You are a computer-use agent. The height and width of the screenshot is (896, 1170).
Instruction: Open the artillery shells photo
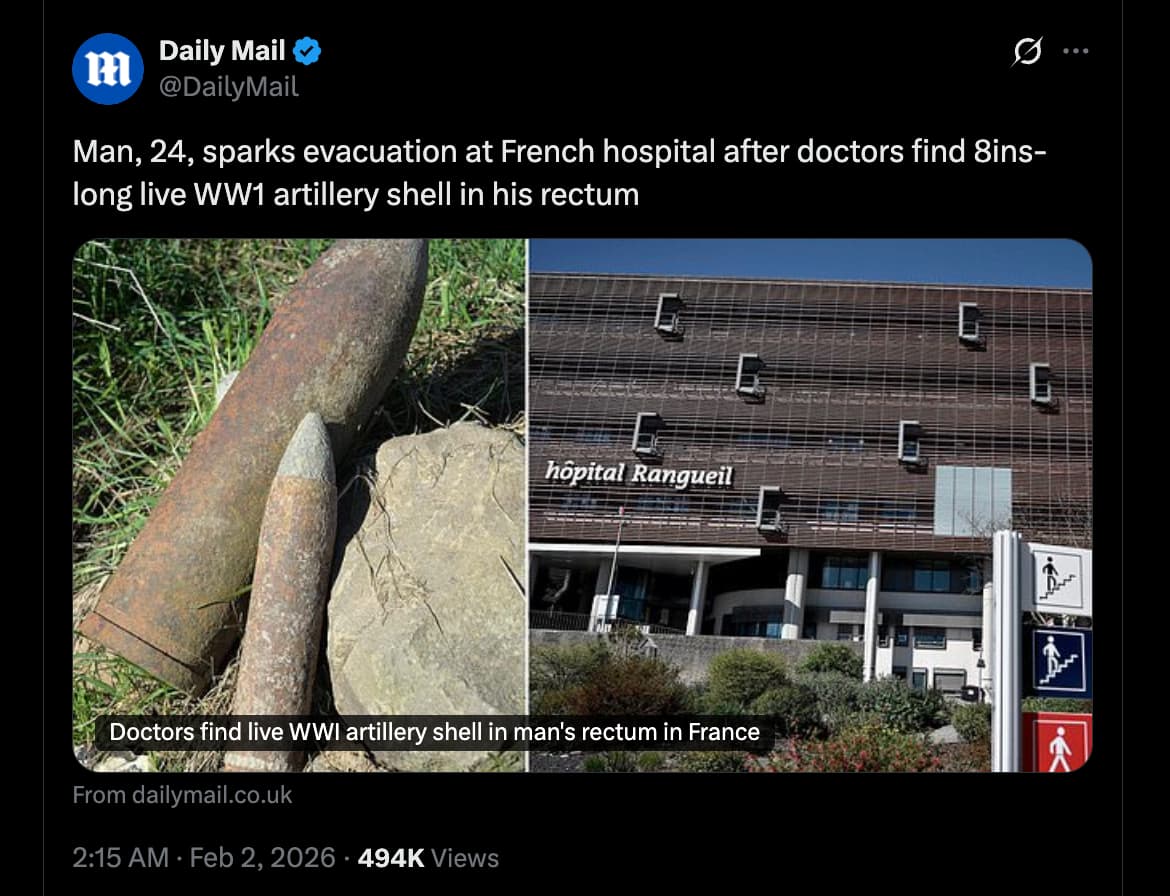(x=299, y=505)
